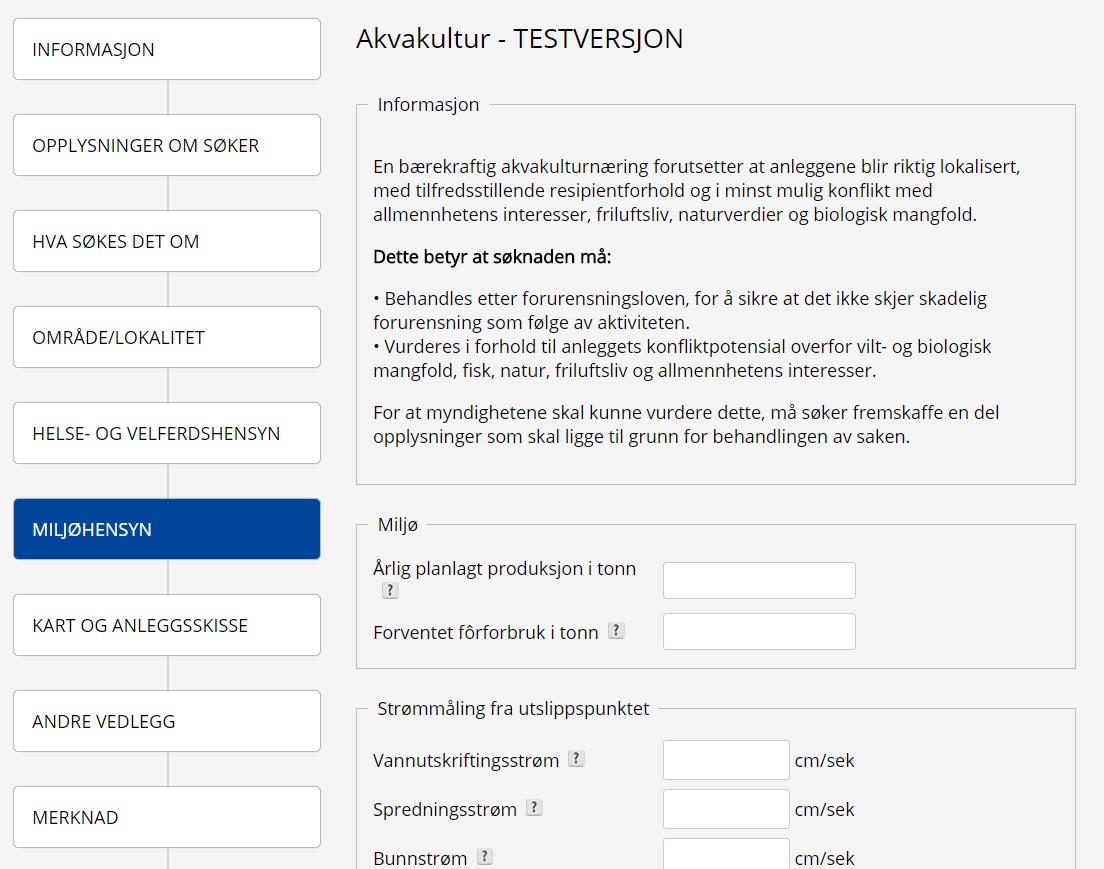1104x869 pixels.
Task: Focus the Årlig planlagt produksjon field
Action: [759, 581]
